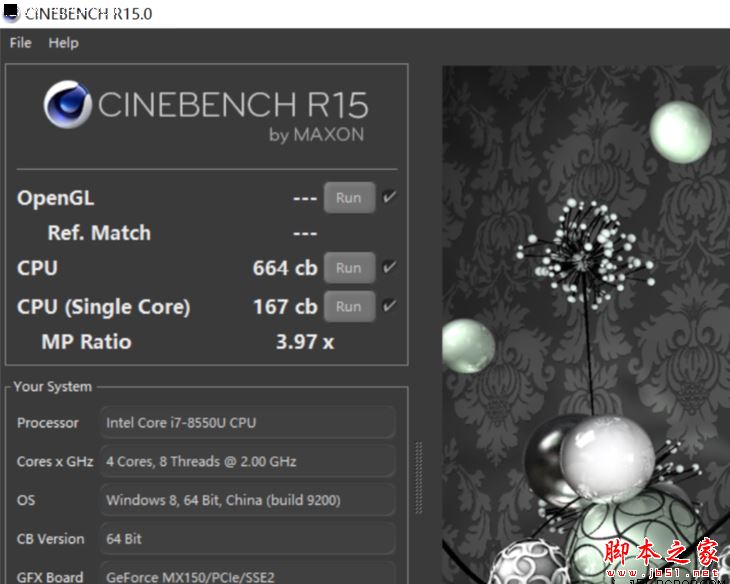This screenshot has height=584, width=730.
Task: Toggle the OpenGL test checkbox
Action: point(389,197)
